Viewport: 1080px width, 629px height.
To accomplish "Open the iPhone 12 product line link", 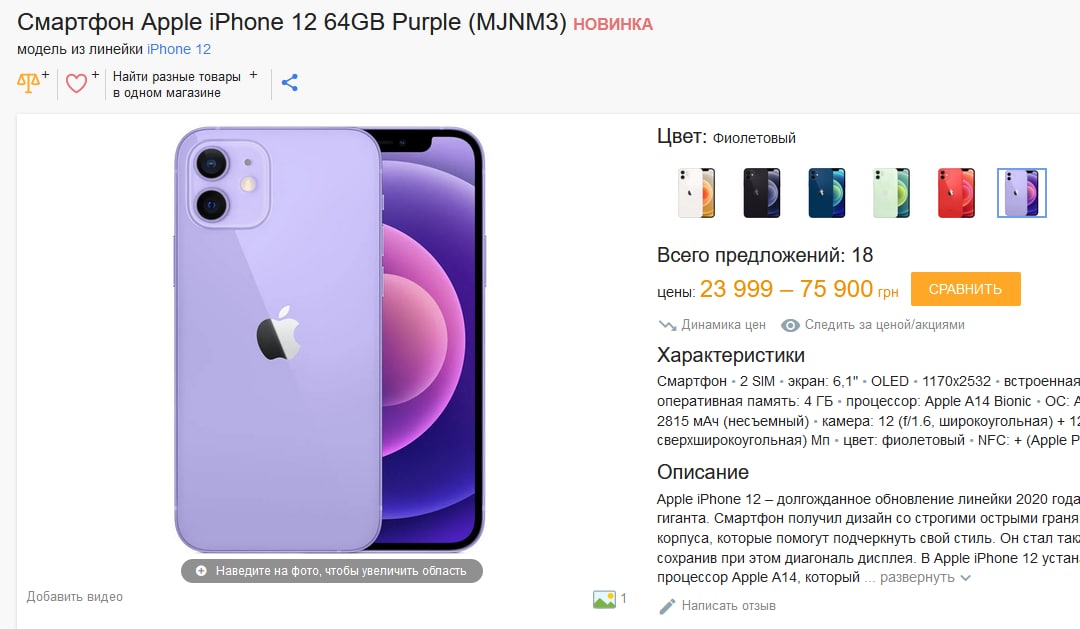I will 179,50.
